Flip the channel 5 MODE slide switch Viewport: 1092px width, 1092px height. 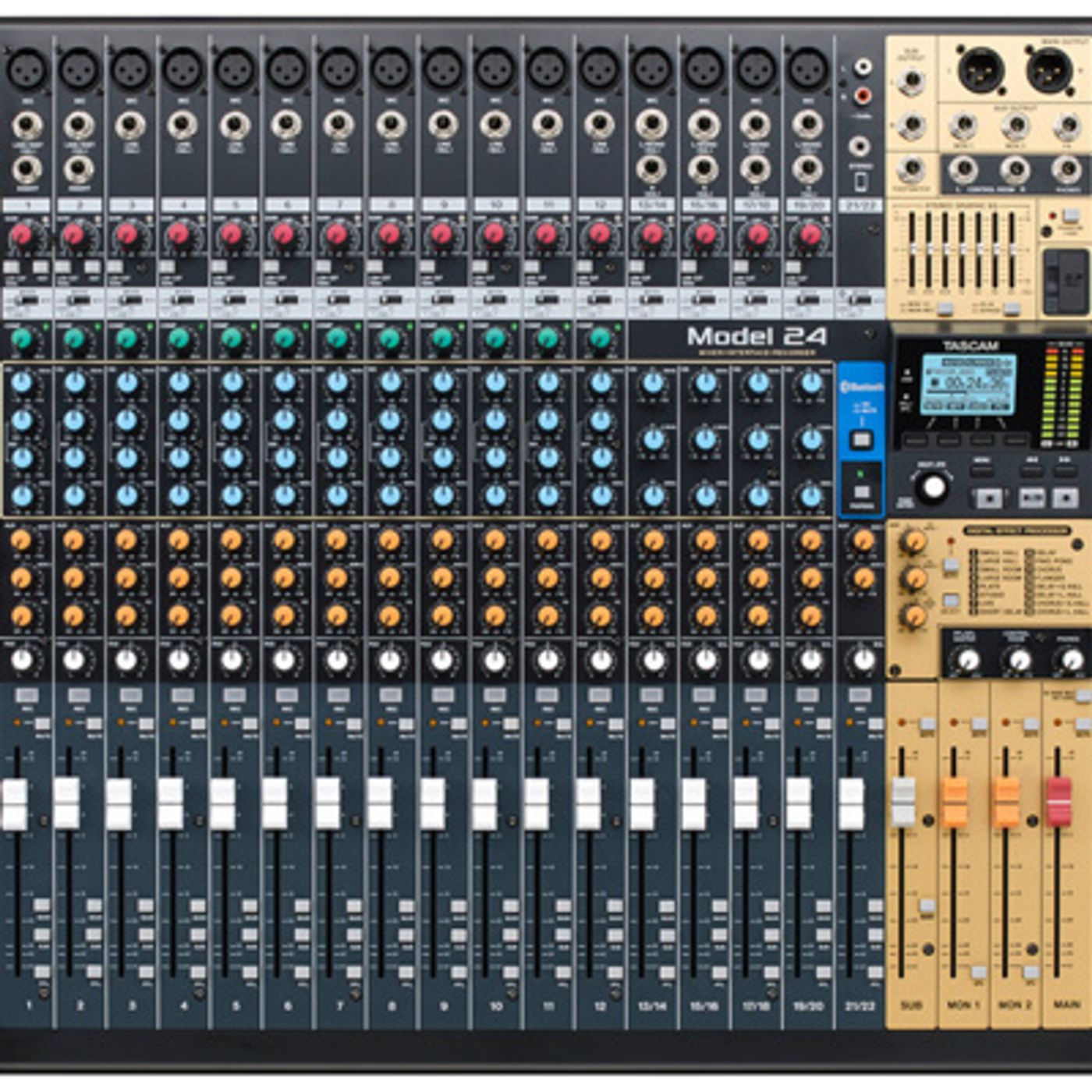pyautogui.click(x=235, y=300)
